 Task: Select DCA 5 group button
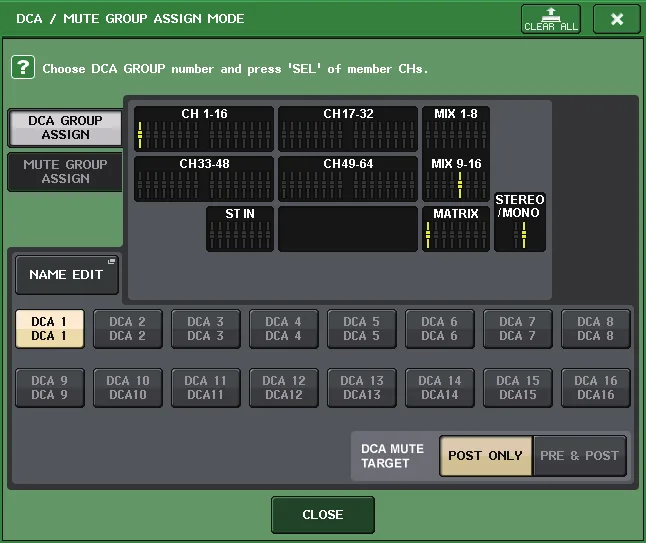[362, 329]
